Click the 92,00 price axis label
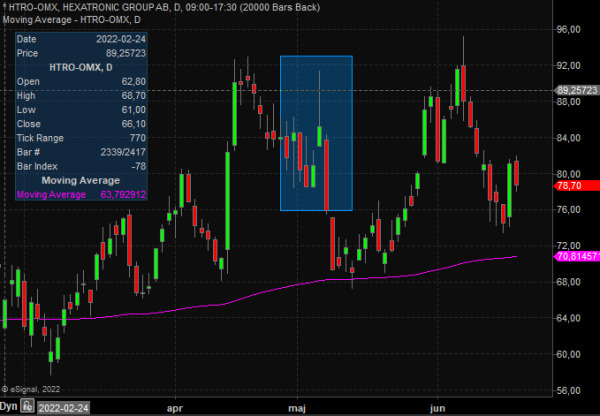Screen dimensions: 600x416 point(568,66)
